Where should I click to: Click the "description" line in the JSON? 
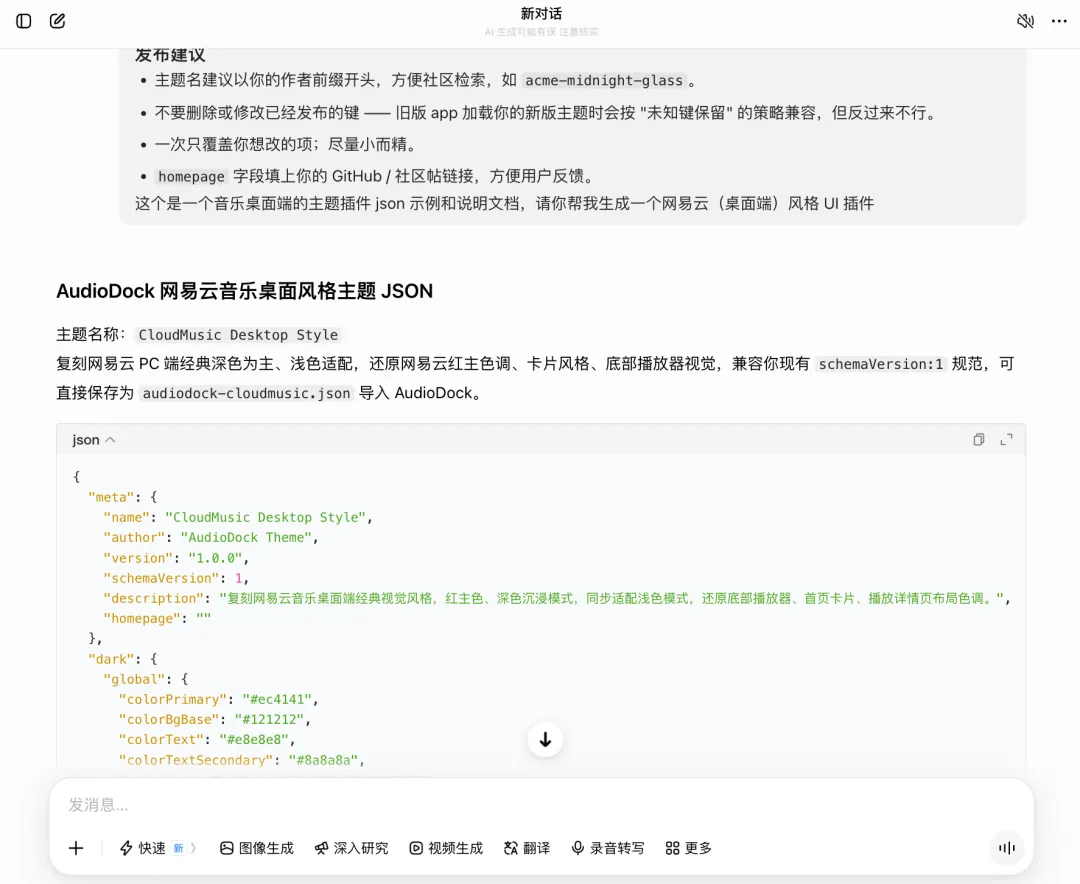[557, 598]
